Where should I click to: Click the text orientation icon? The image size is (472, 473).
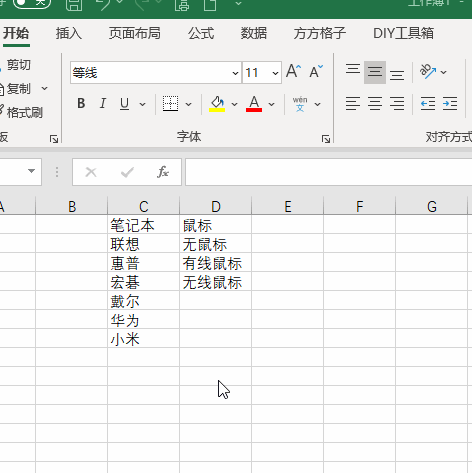coord(428,71)
